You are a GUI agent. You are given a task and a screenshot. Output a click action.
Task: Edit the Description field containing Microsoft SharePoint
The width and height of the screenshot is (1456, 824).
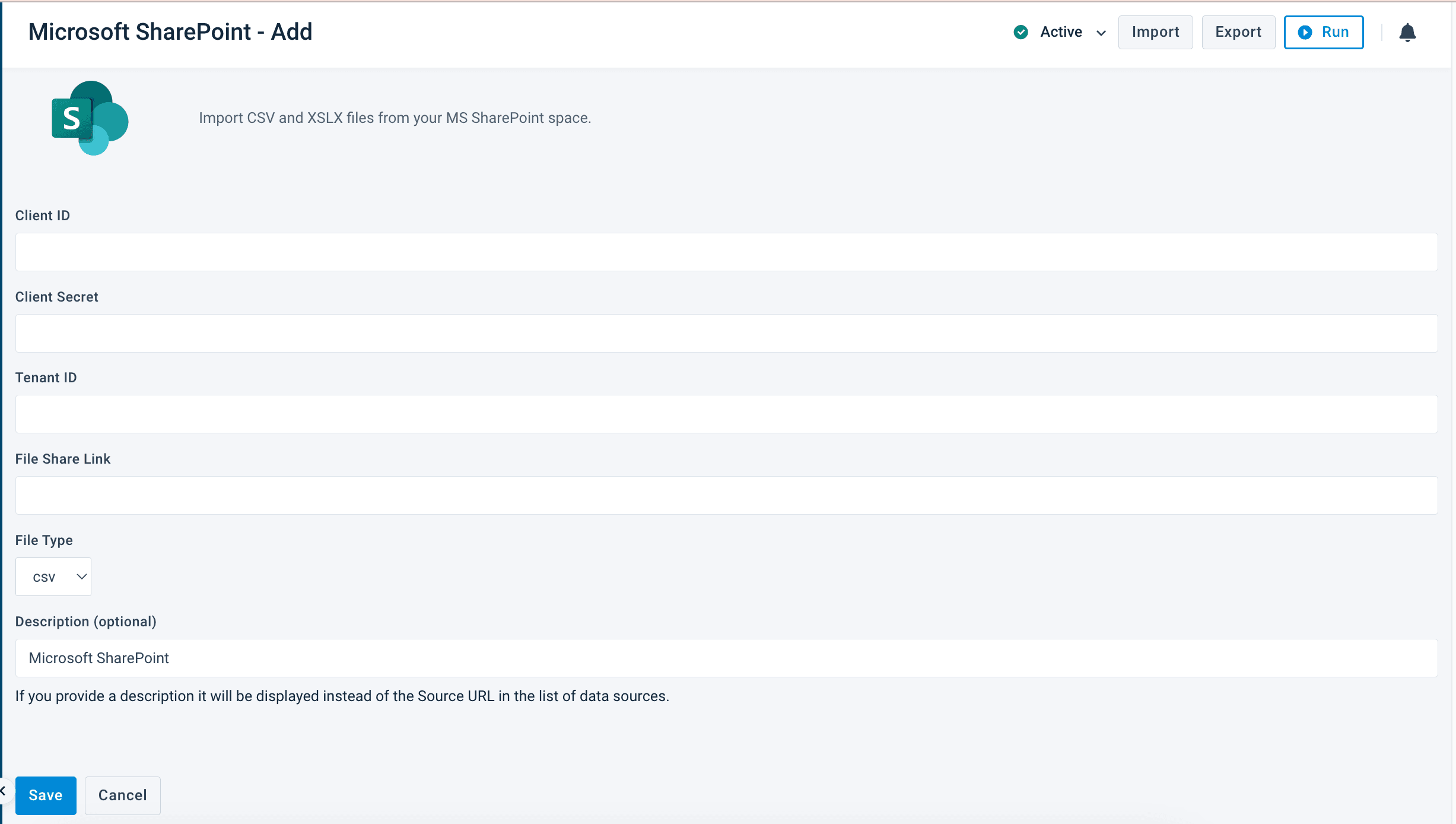(726, 658)
